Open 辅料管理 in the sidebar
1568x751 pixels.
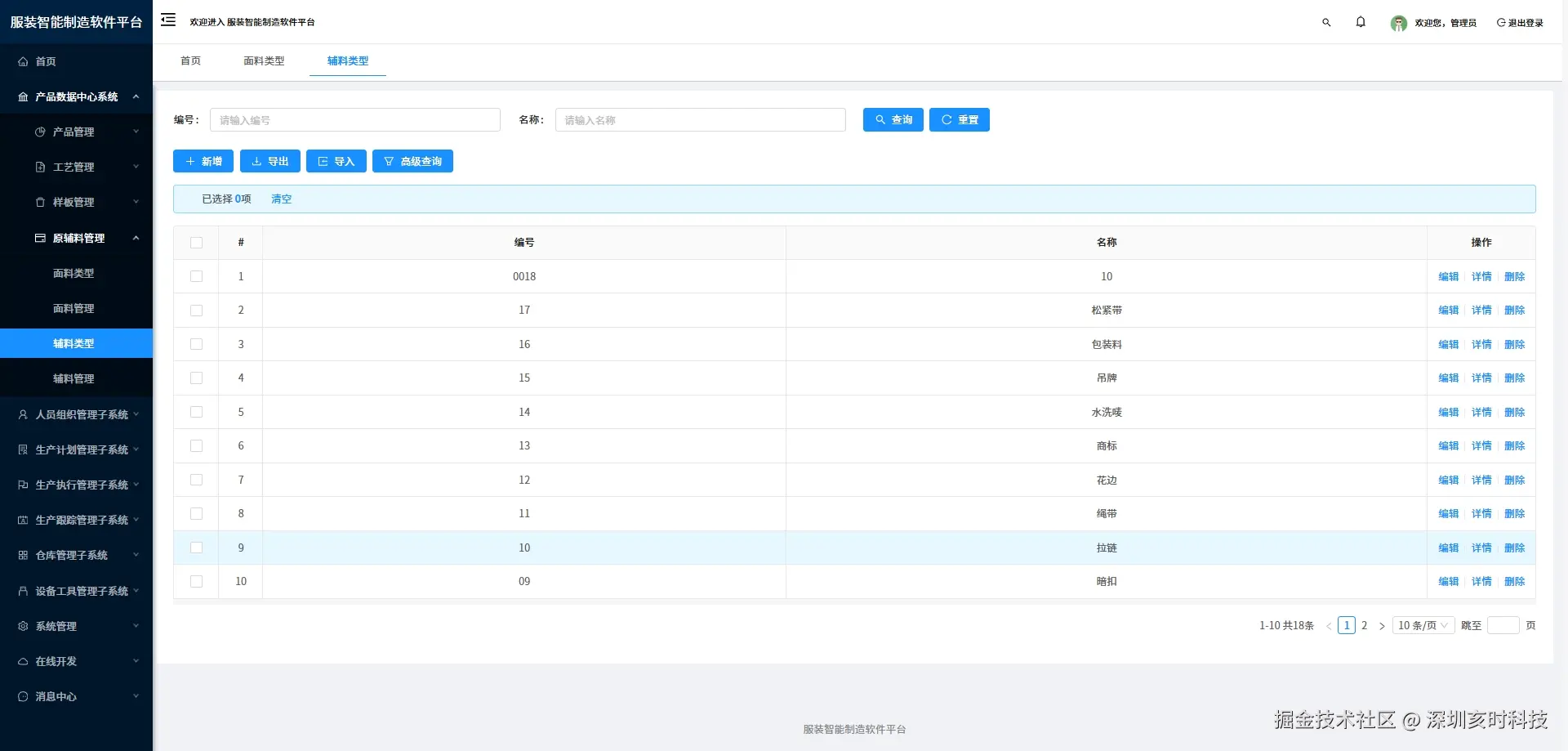(x=73, y=378)
